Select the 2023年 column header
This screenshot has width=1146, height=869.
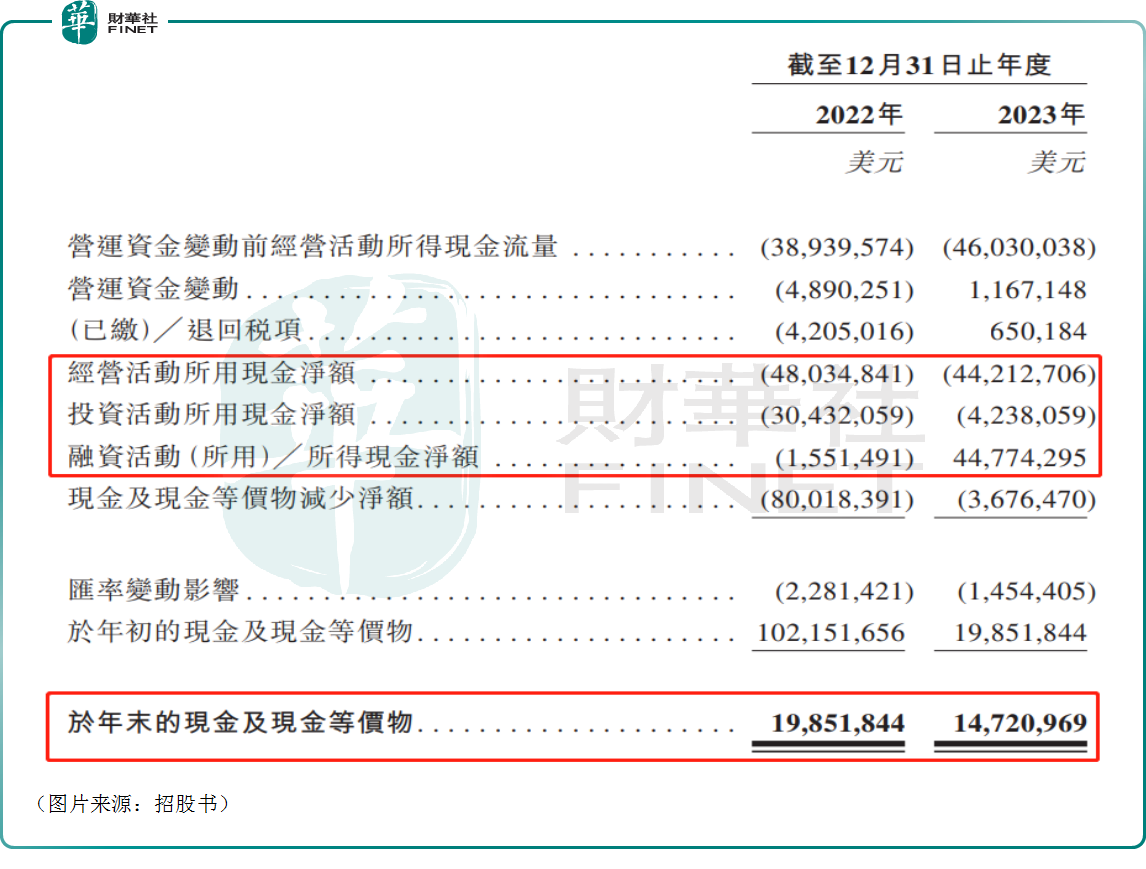coord(1041,114)
